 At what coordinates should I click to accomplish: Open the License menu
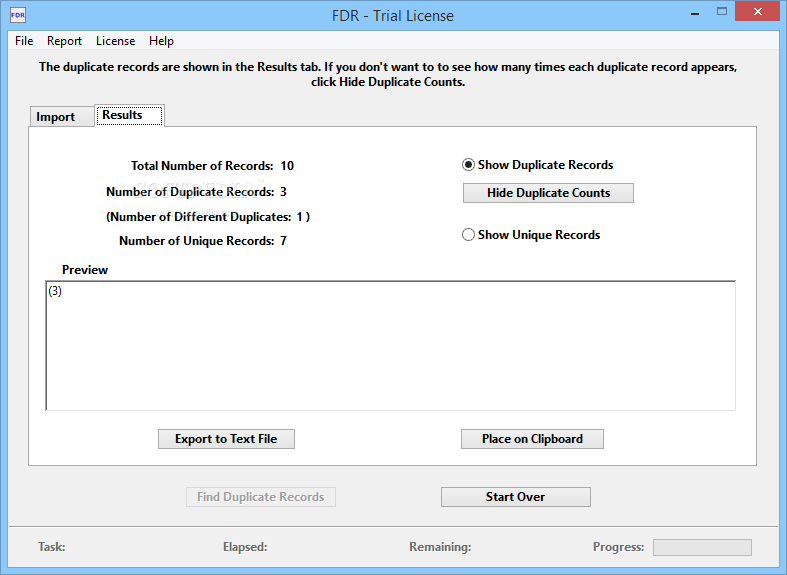[x=115, y=41]
